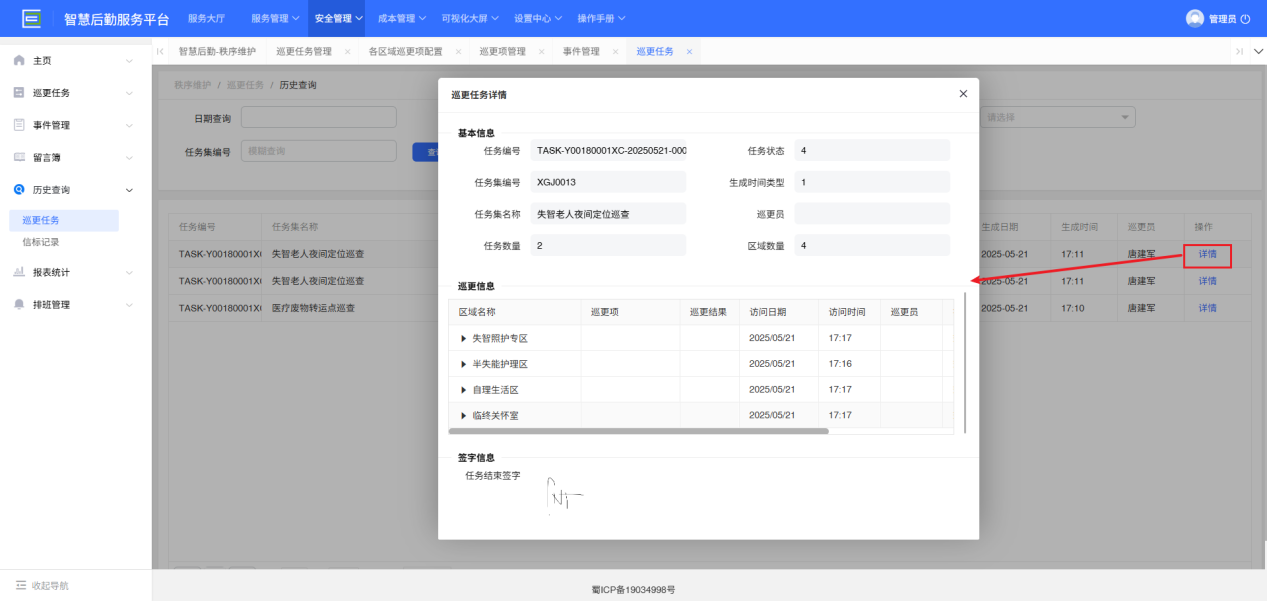Viewport: 1267px width, 601px height.
Task: Open the 成本管理 top menu
Action: click(x=403, y=18)
